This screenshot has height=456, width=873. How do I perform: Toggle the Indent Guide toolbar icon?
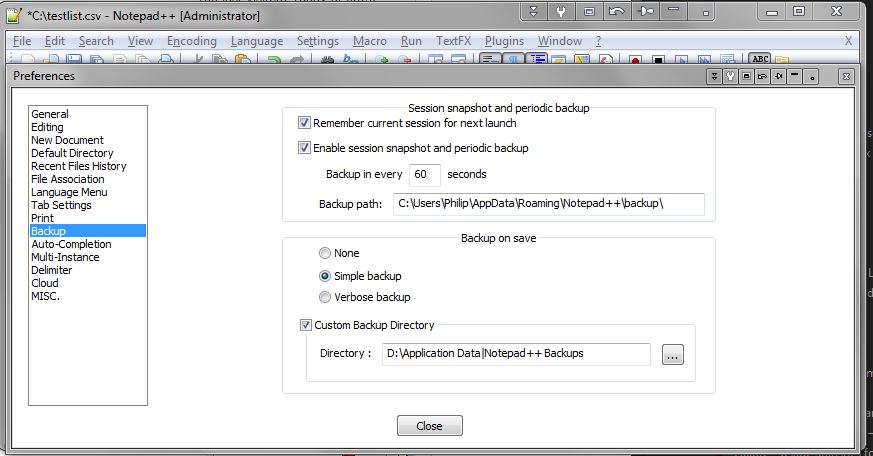[537, 58]
